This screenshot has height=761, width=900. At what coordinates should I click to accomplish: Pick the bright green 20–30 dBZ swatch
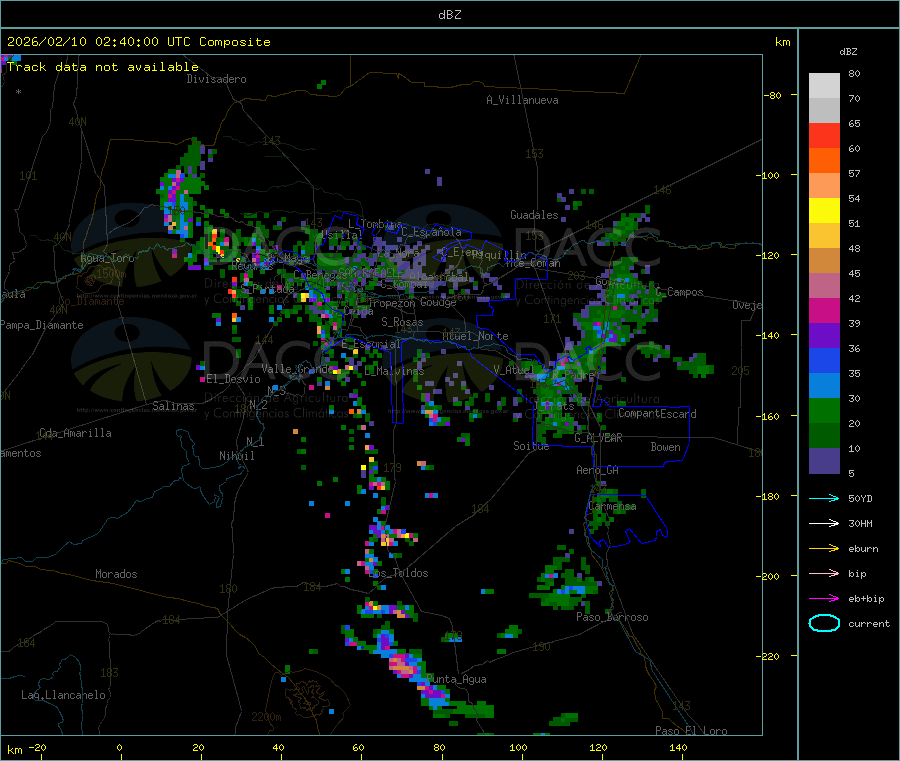pyautogui.click(x=824, y=410)
